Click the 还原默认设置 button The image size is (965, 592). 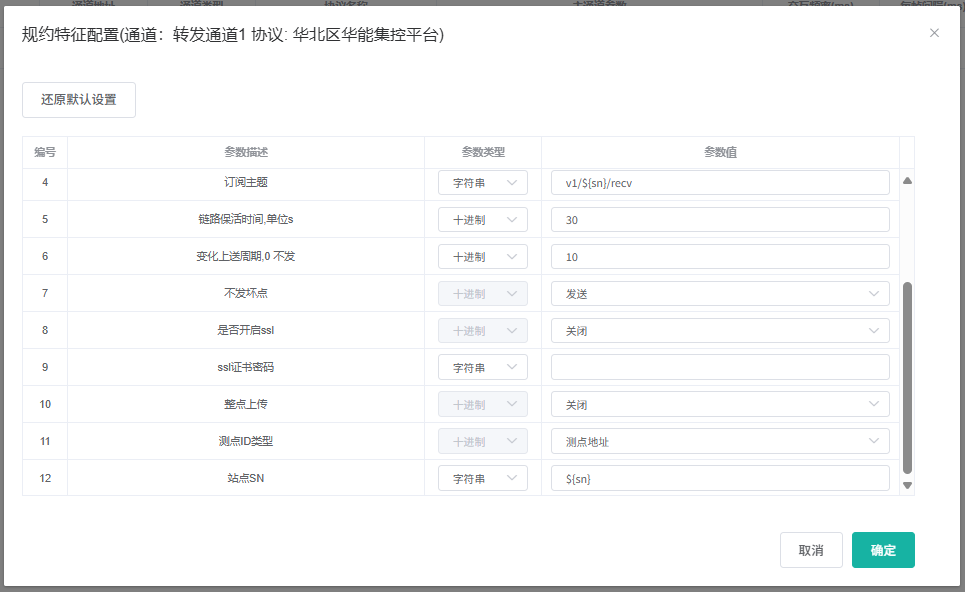(x=79, y=100)
